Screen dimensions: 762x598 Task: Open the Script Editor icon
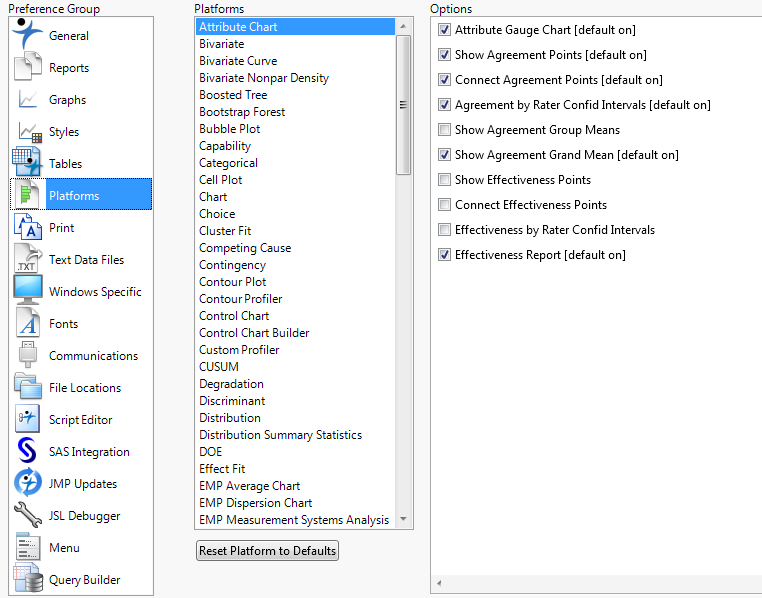[x=27, y=418]
